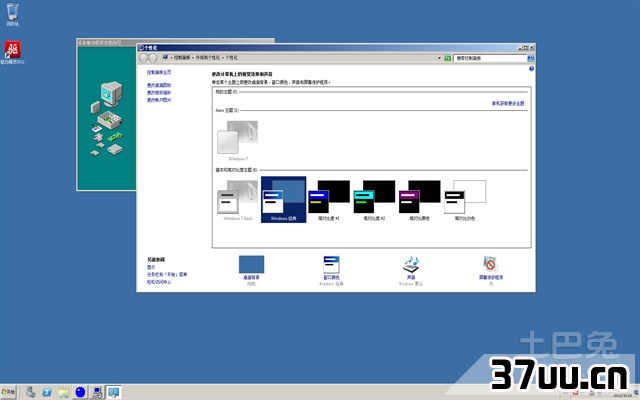Click the computer illustration in driver wizard window

click(x=107, y=118)
